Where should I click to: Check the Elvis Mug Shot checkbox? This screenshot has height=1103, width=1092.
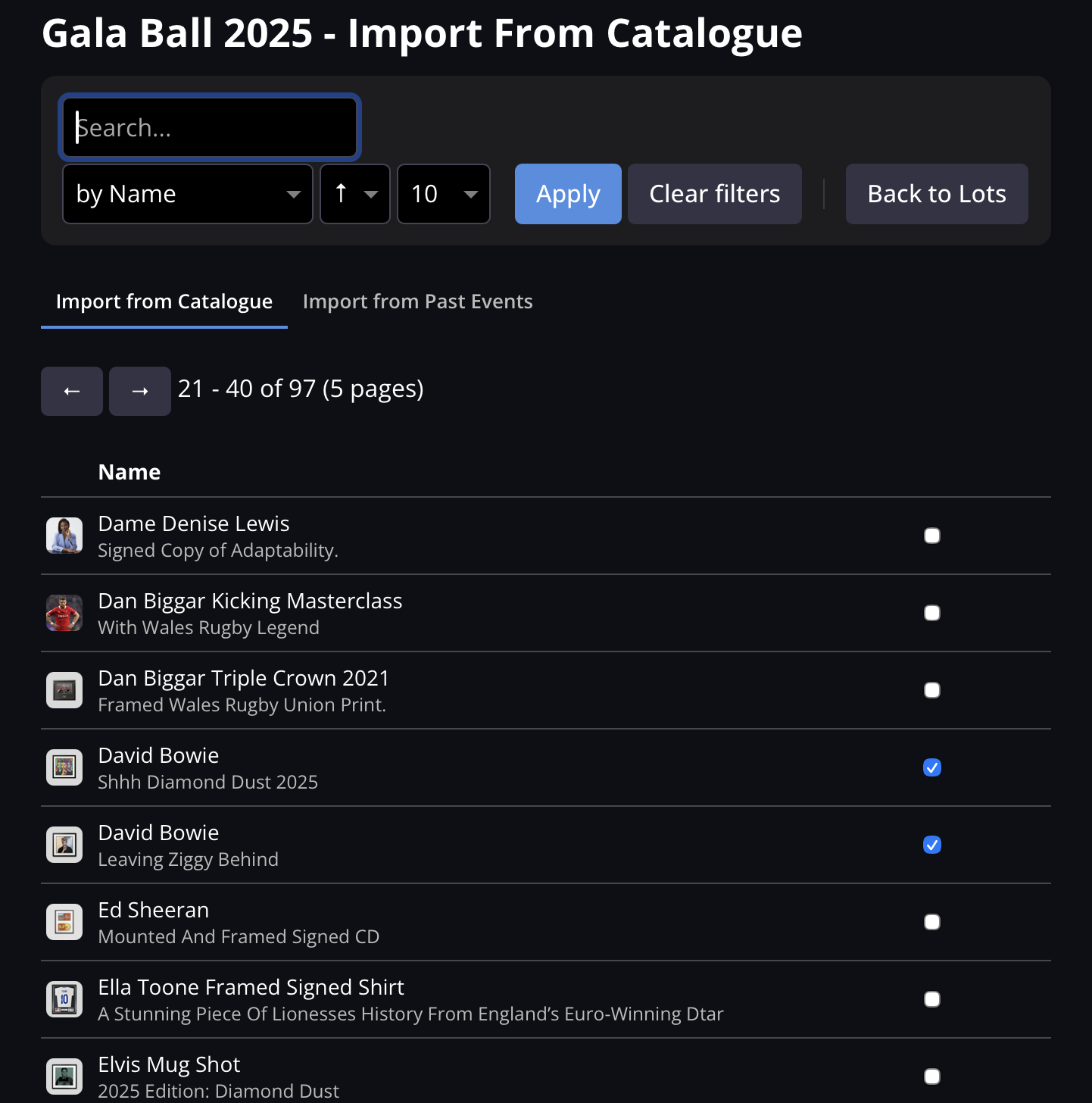pyautogui.click(x=932, y=1076)
